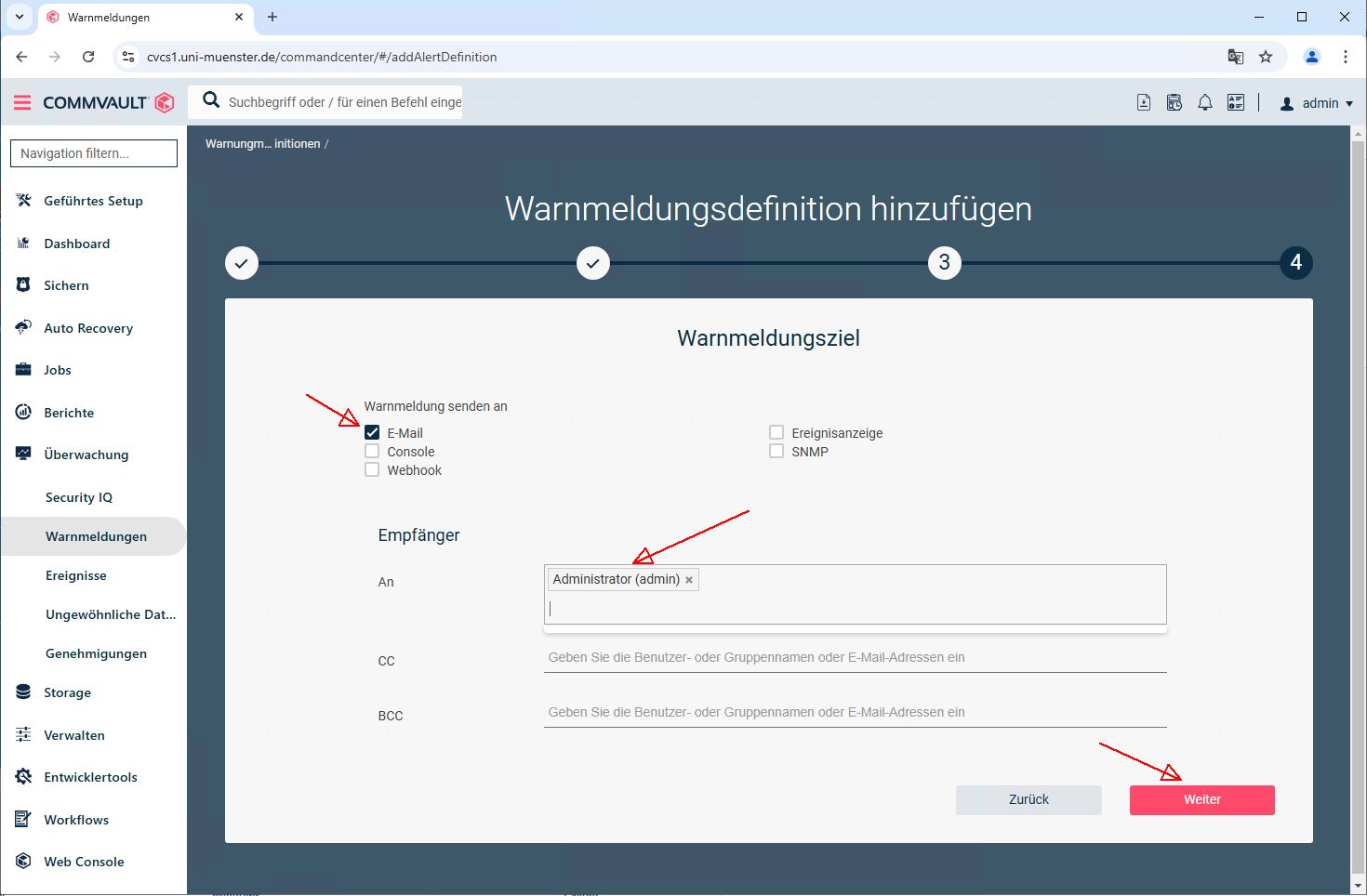Click the Zurück button
The image size is (1367, 896).
(x=1028, y=799)
